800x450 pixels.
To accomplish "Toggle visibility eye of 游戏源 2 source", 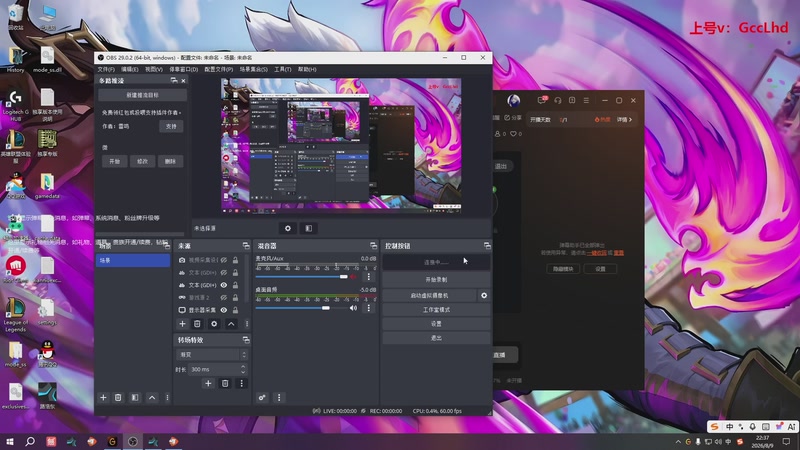I will [x=223, y=297].
